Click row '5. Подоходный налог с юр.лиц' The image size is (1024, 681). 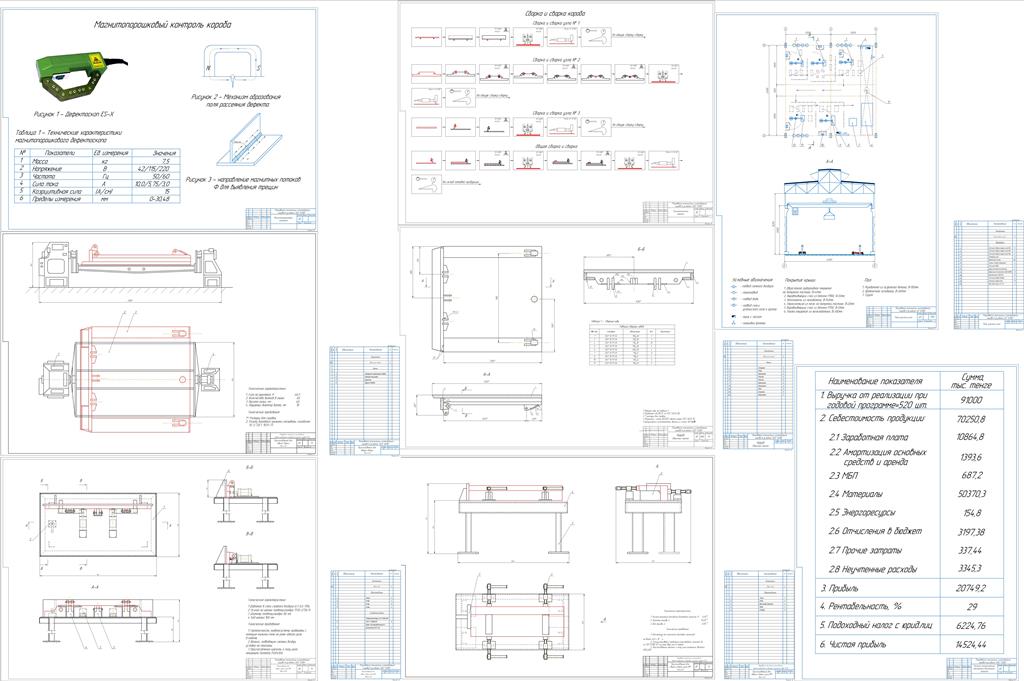[876, 626]
